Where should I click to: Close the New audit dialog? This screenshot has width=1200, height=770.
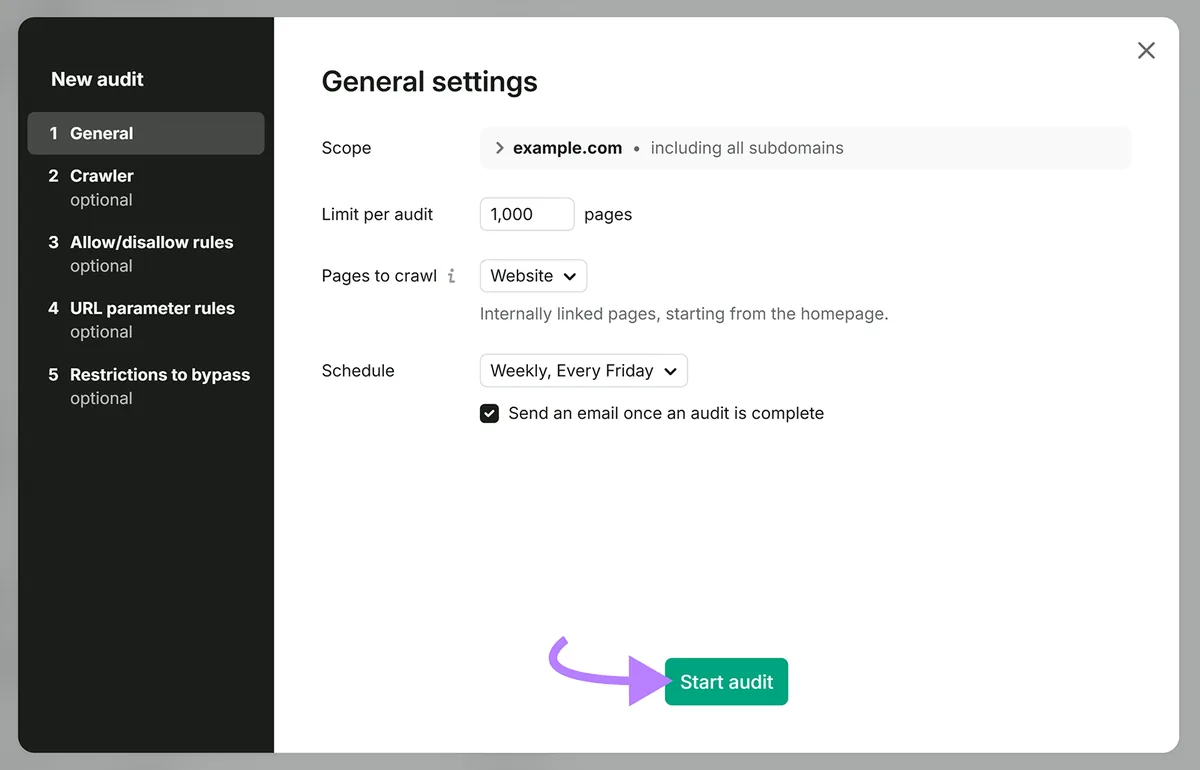point(1146,51)
